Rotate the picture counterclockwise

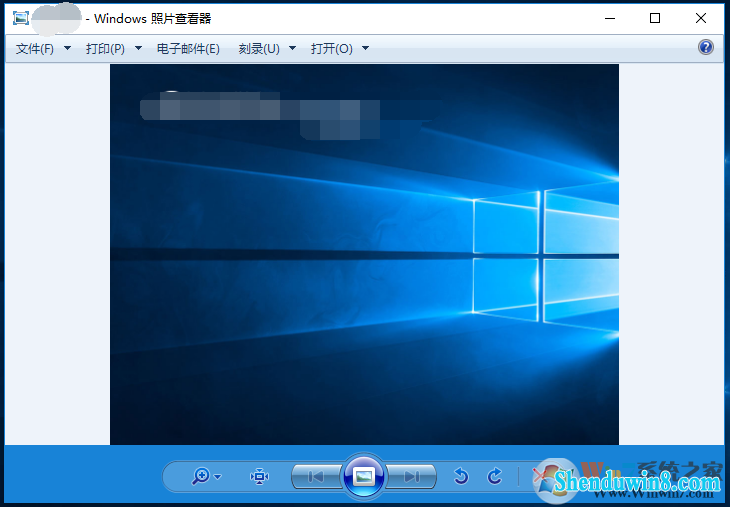(461, 476)
